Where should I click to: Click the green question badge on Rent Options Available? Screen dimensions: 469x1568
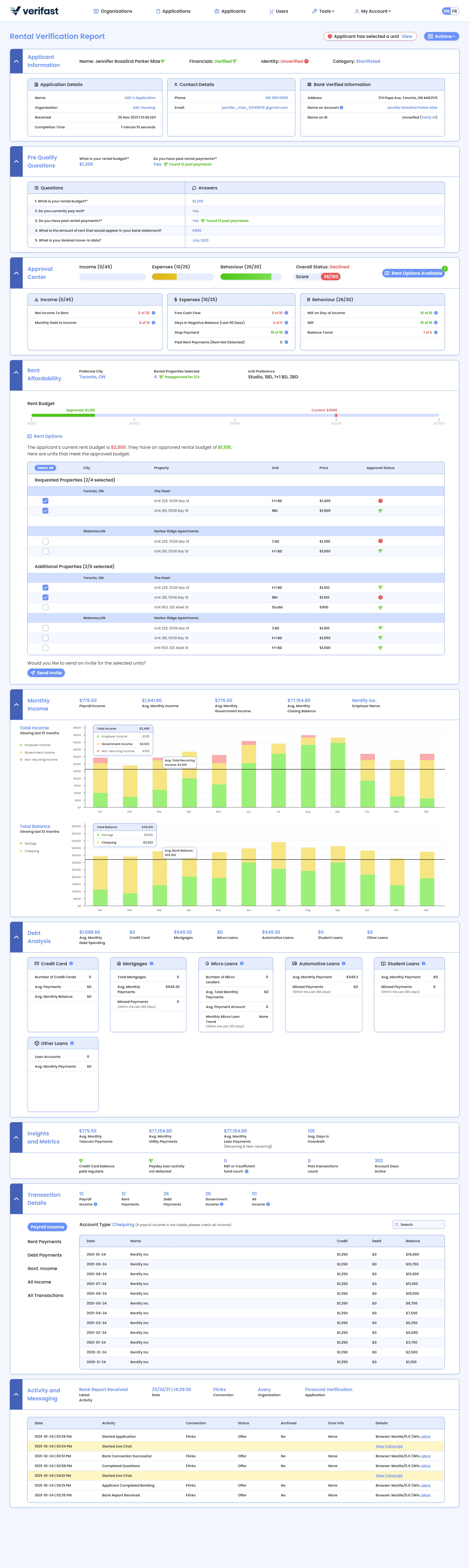click(x=445, y=268)
